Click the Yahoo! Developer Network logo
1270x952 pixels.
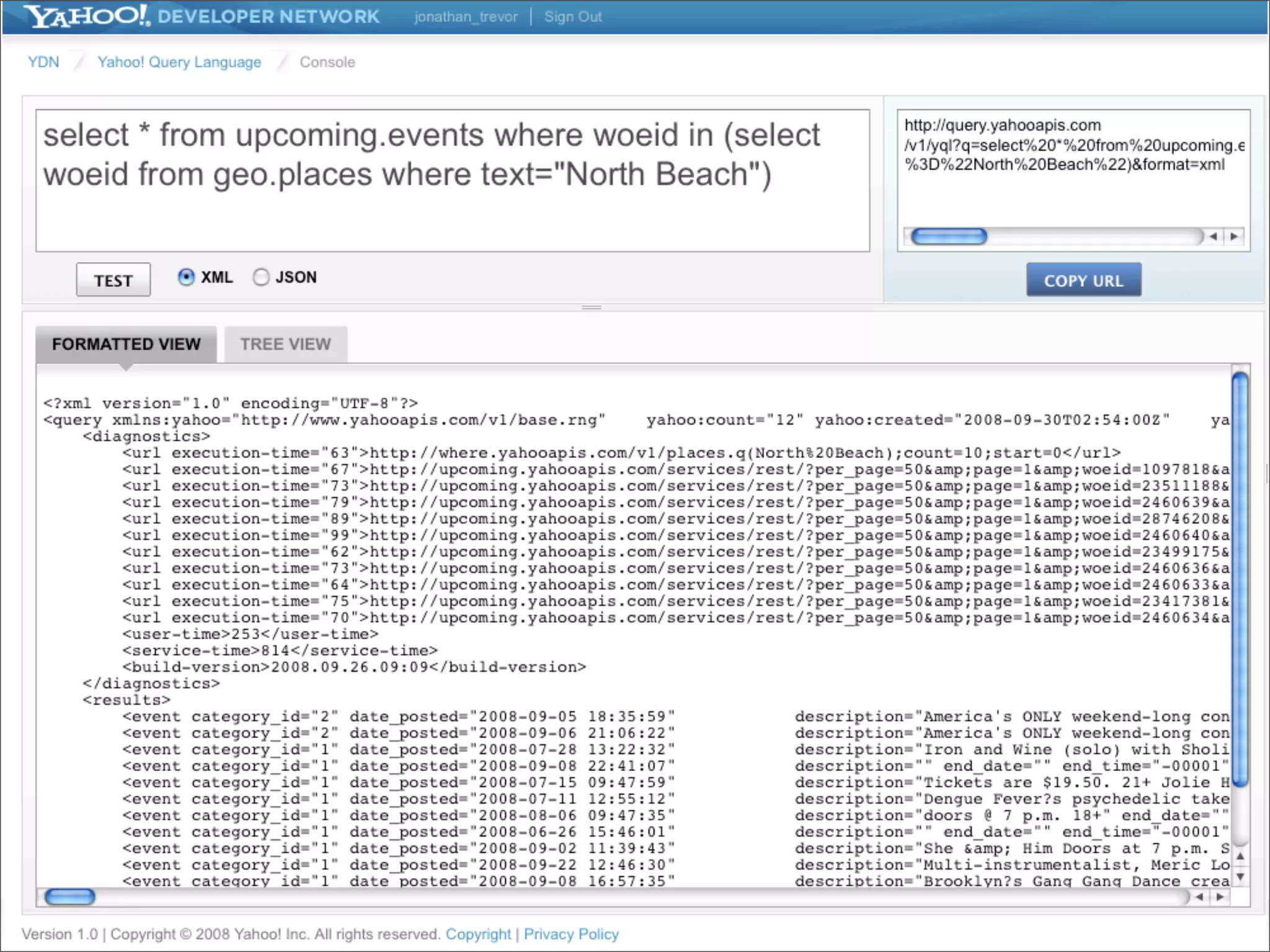(x=202, y=16)
